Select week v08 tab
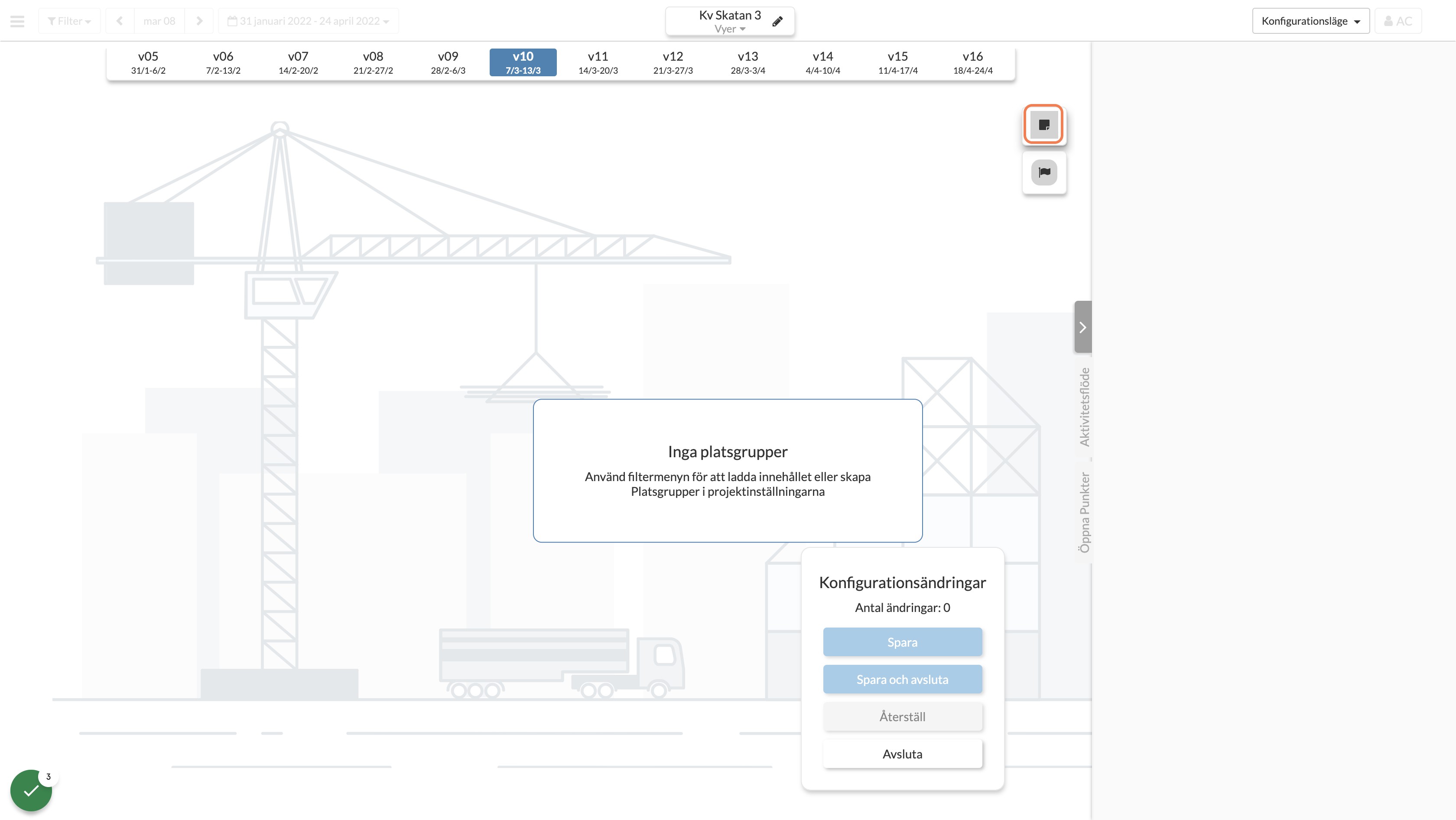Viewport: 1456px width, 820px height. [x=373, y=62]
